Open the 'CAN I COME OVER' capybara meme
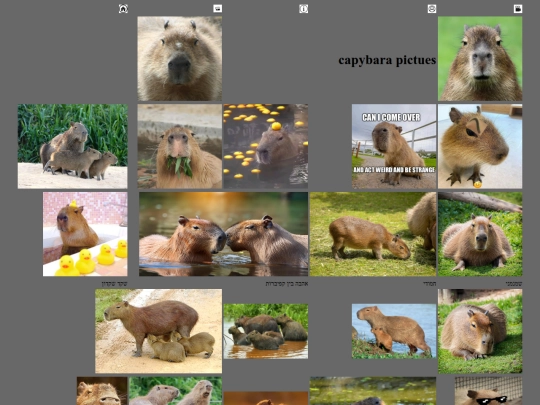Image resolution: width=540 pixels, height=405 pixels. (x=394, y=146)
